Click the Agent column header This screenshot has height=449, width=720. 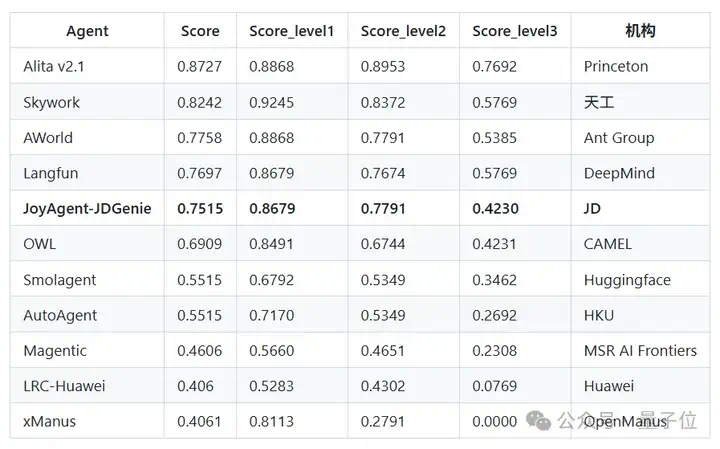point(87,31)
